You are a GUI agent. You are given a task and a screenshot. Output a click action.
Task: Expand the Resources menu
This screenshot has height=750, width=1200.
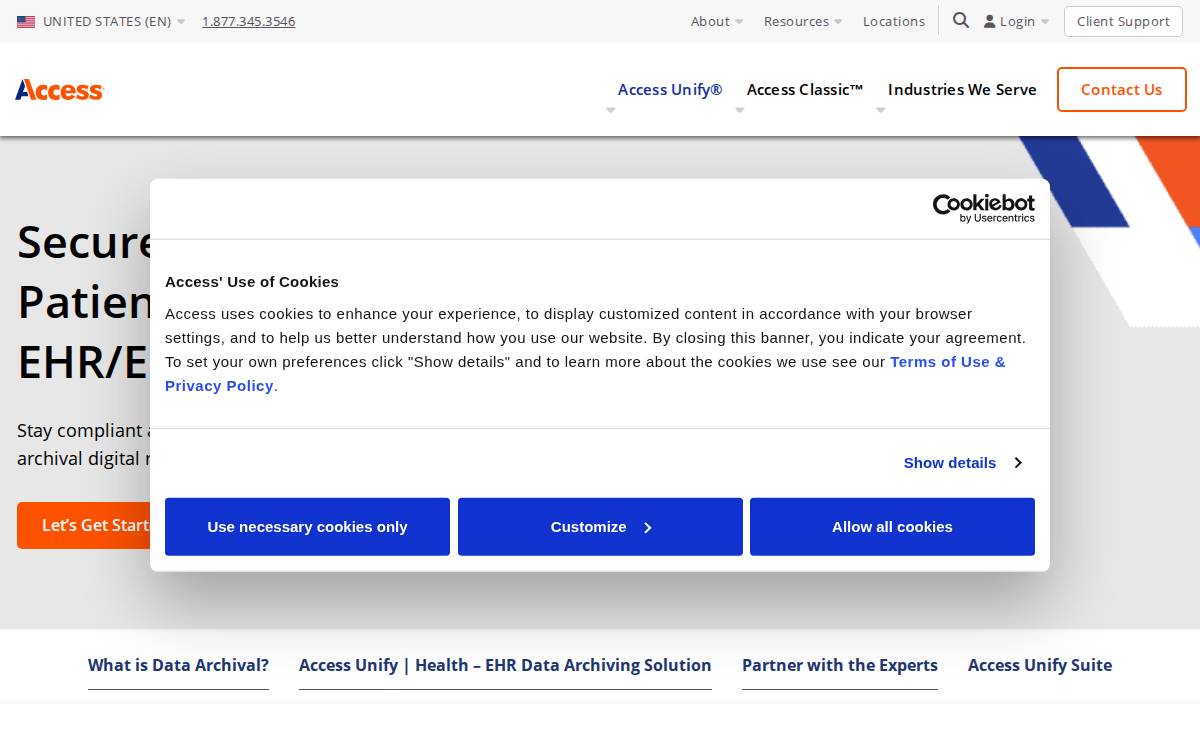tap(803, 21)
